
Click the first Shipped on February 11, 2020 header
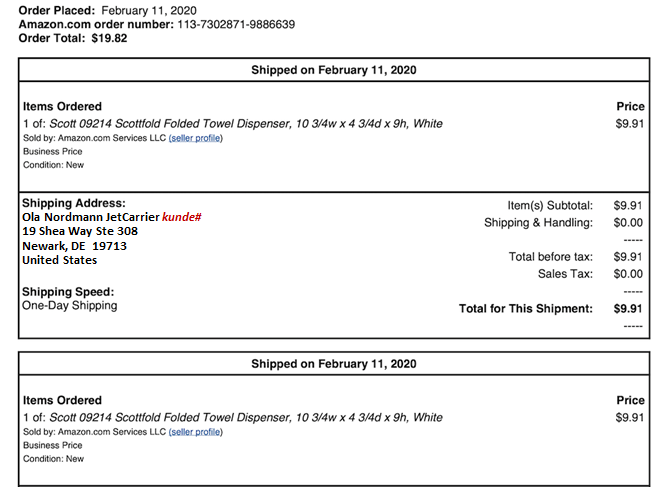tap(334, 70)
